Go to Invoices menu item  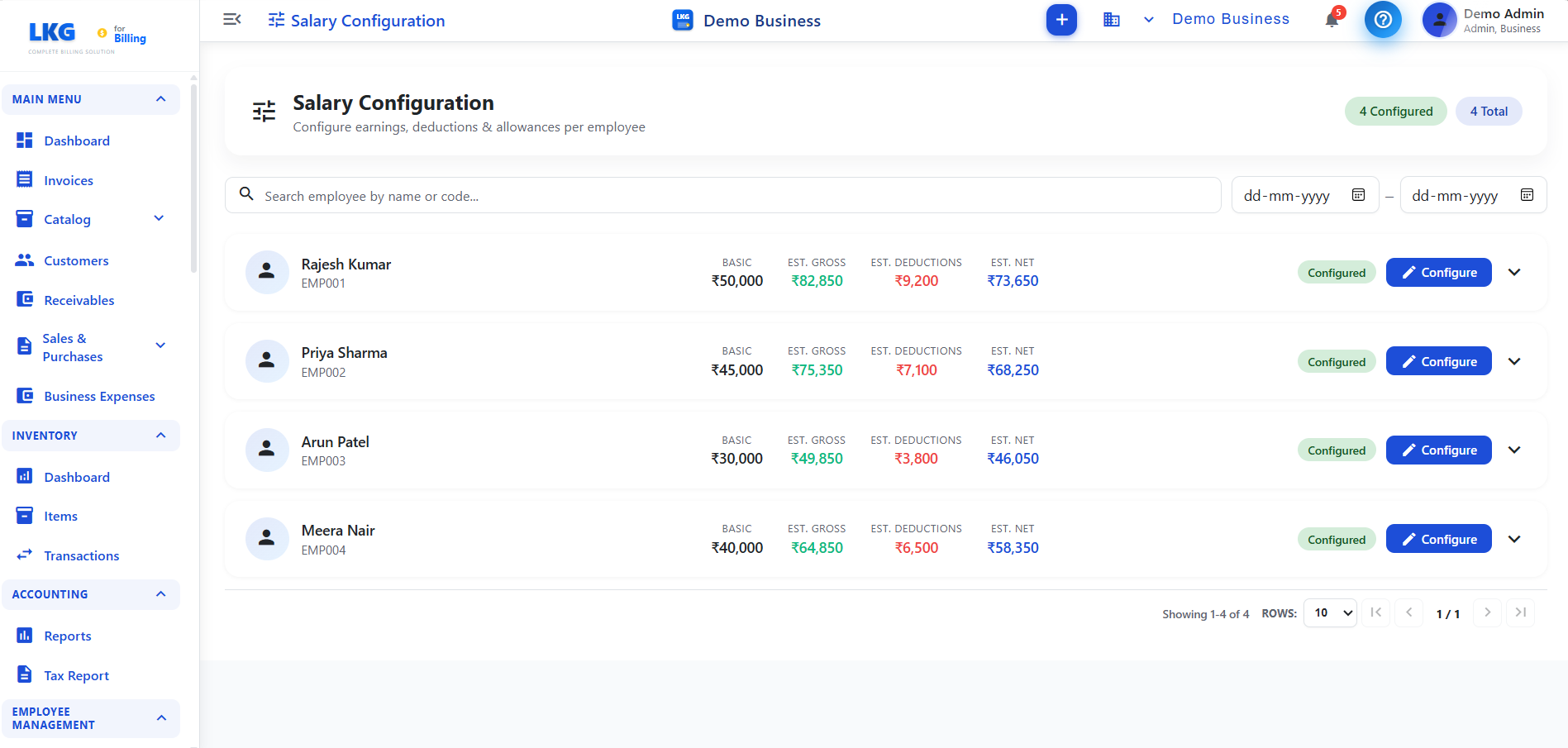69,180
